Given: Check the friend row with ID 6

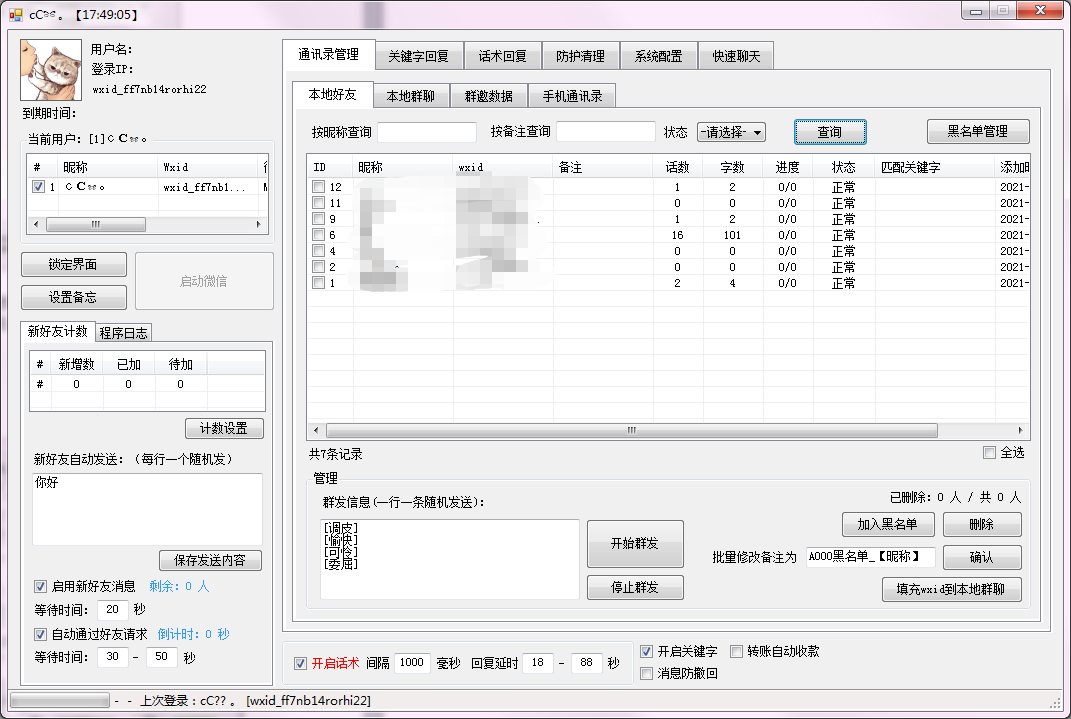Looking at the screenshot, I should tap(318, 235).
